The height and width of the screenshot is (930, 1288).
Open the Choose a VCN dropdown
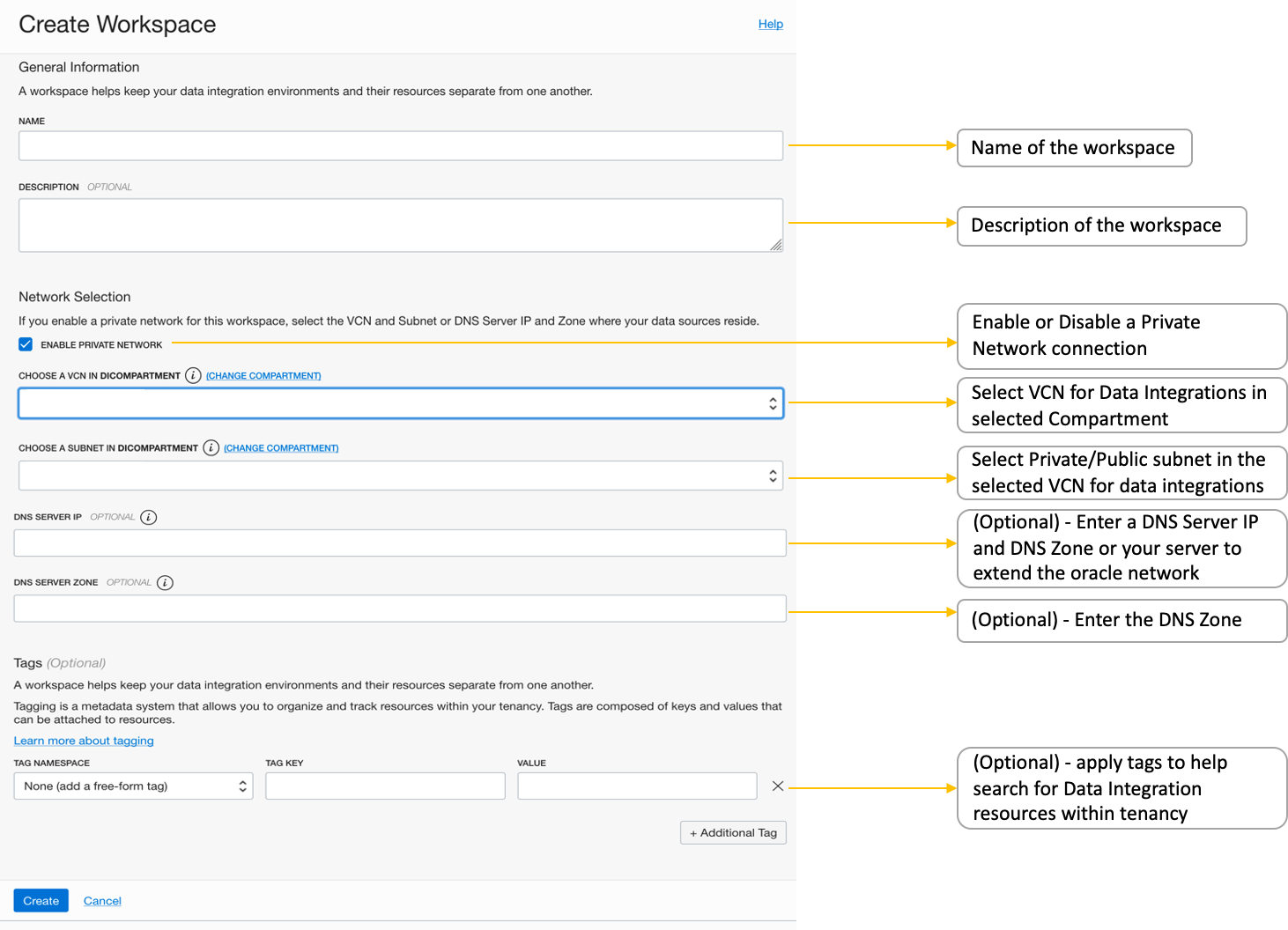point(401,403)
